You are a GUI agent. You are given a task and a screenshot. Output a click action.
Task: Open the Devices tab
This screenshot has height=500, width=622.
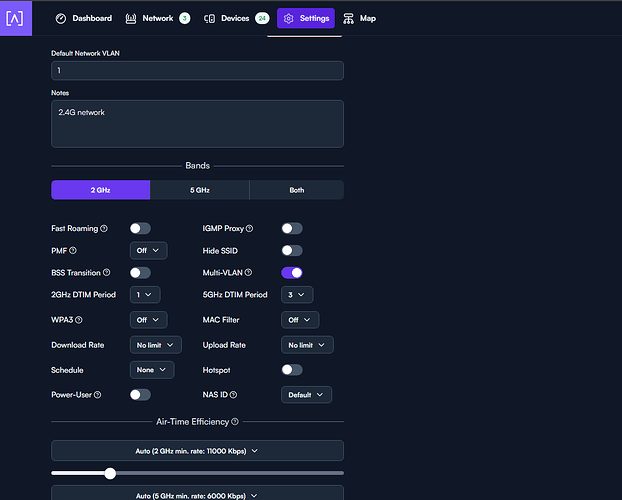tap(236, 18)
